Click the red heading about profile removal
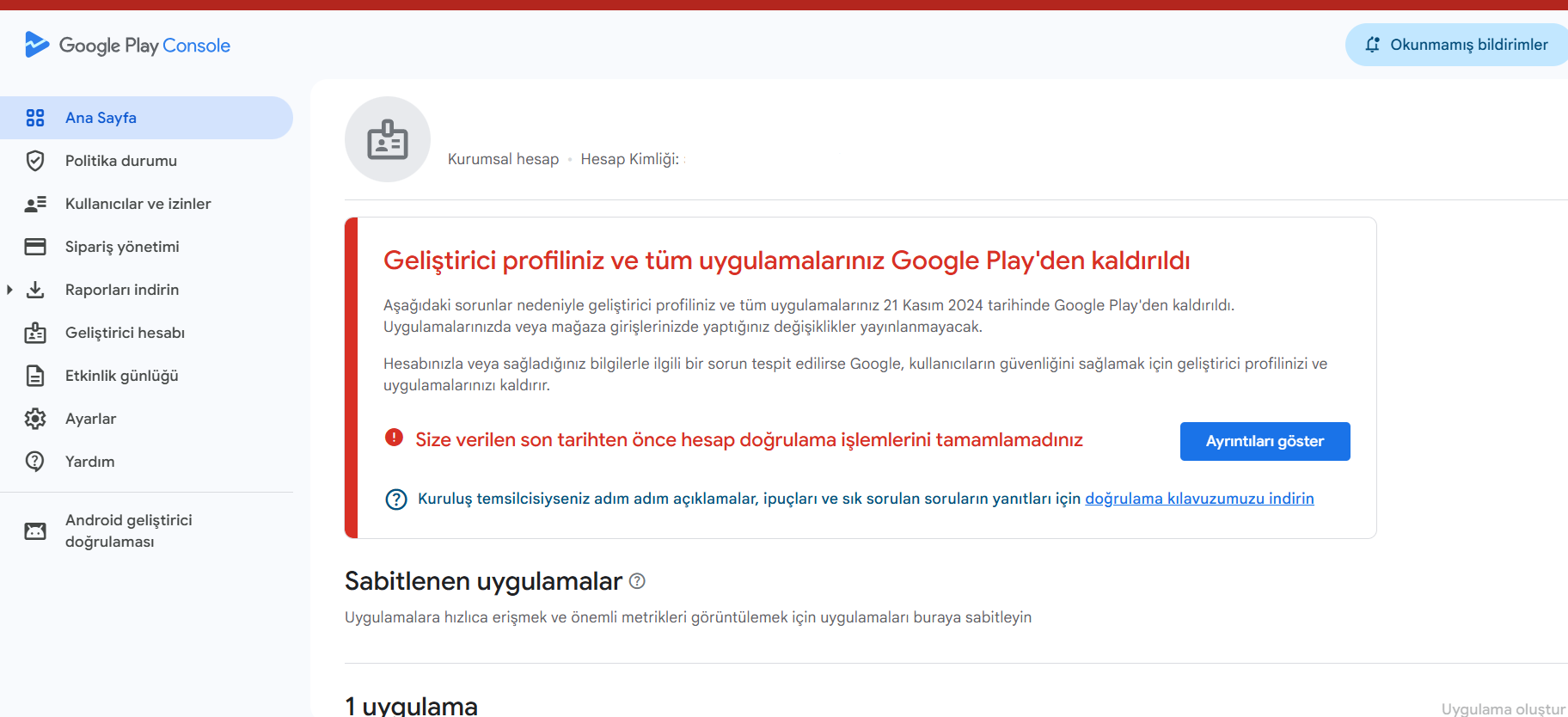This screenshot has height=717, width=1568. pos(787,260)
